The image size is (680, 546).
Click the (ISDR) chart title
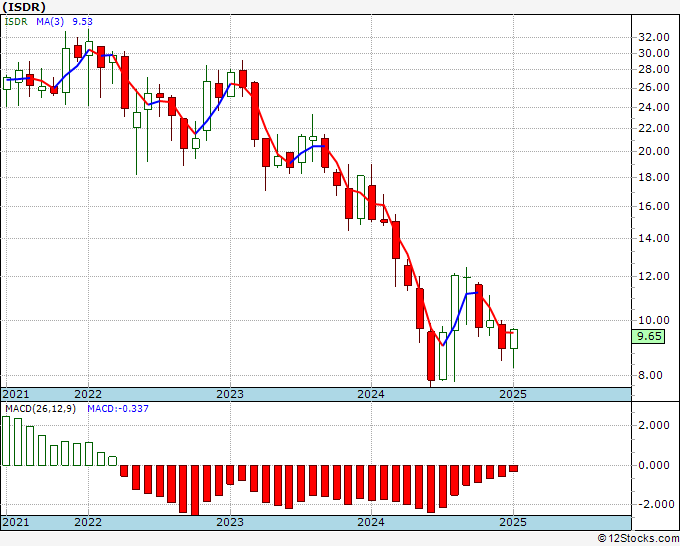pos(23,7)
